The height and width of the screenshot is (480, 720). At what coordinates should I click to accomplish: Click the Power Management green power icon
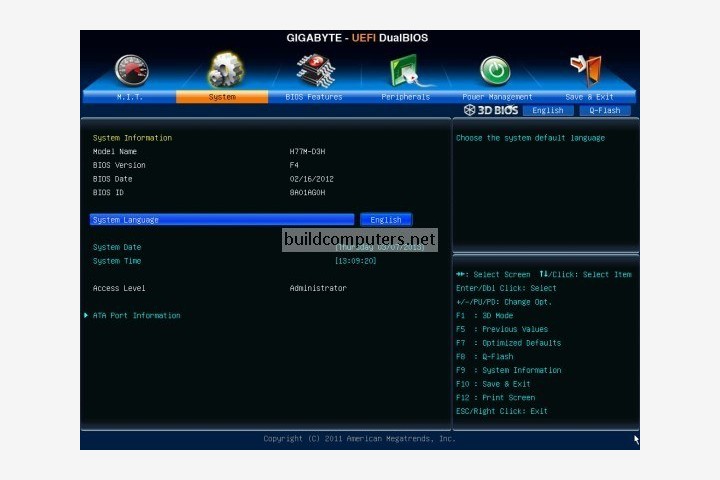(x=495, y=71)
